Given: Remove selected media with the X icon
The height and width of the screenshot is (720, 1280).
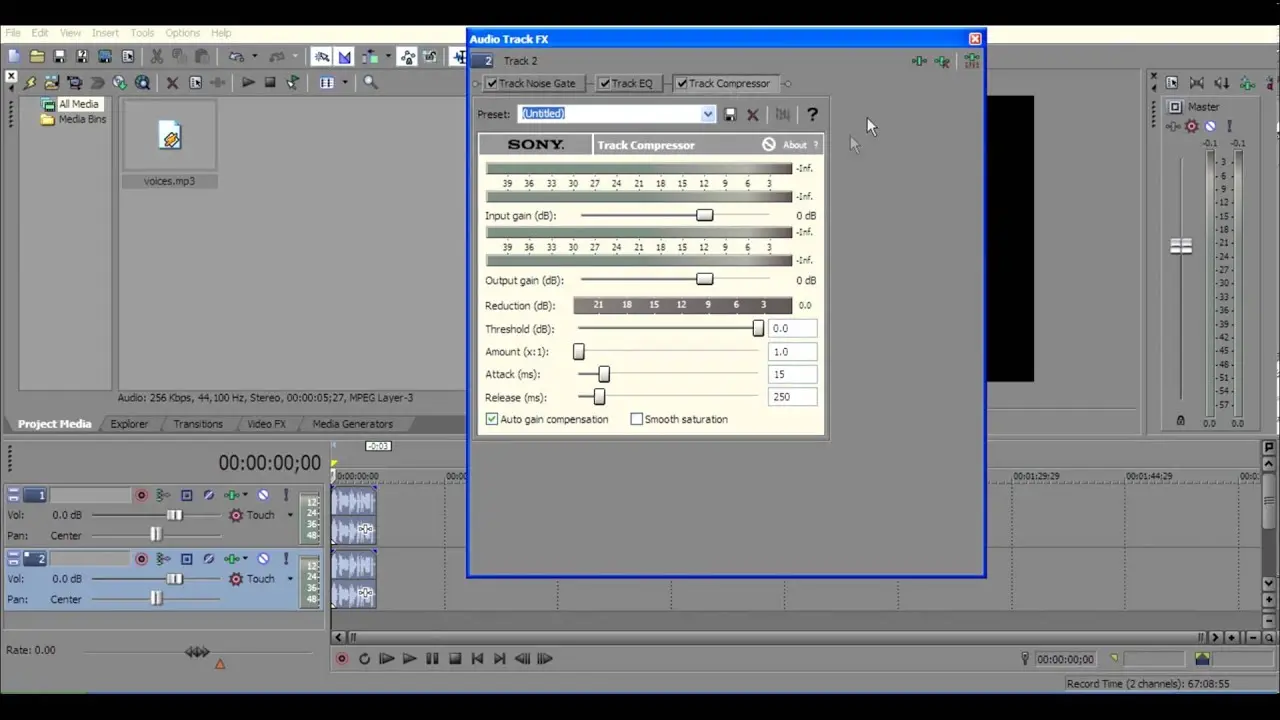Looking at the screenshot, I should [172, 83].
